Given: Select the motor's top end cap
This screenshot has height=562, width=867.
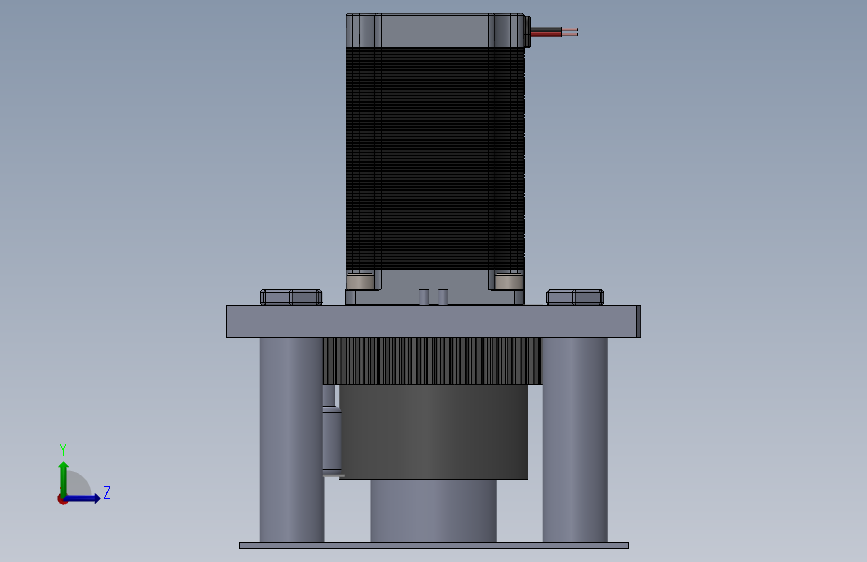Looking at the screenshot, I should pos(435,30).
